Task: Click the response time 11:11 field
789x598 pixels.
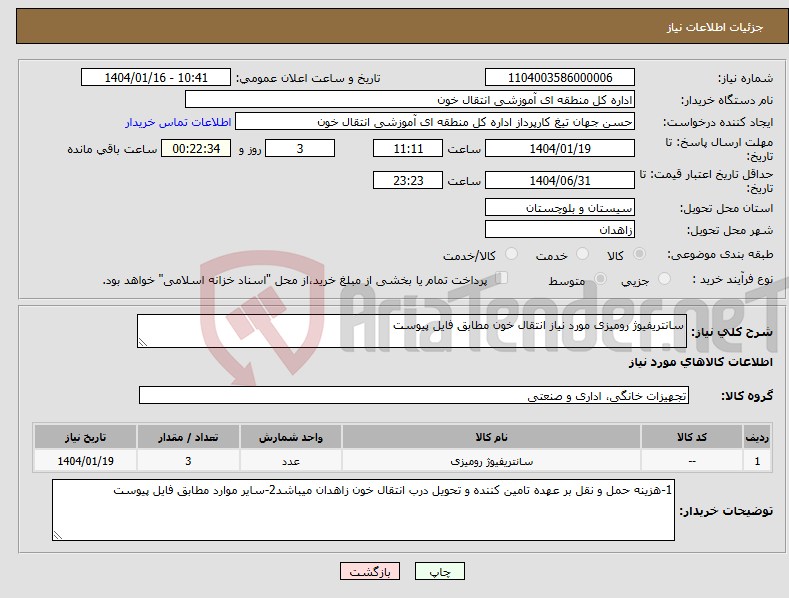Action: [408, 148]
